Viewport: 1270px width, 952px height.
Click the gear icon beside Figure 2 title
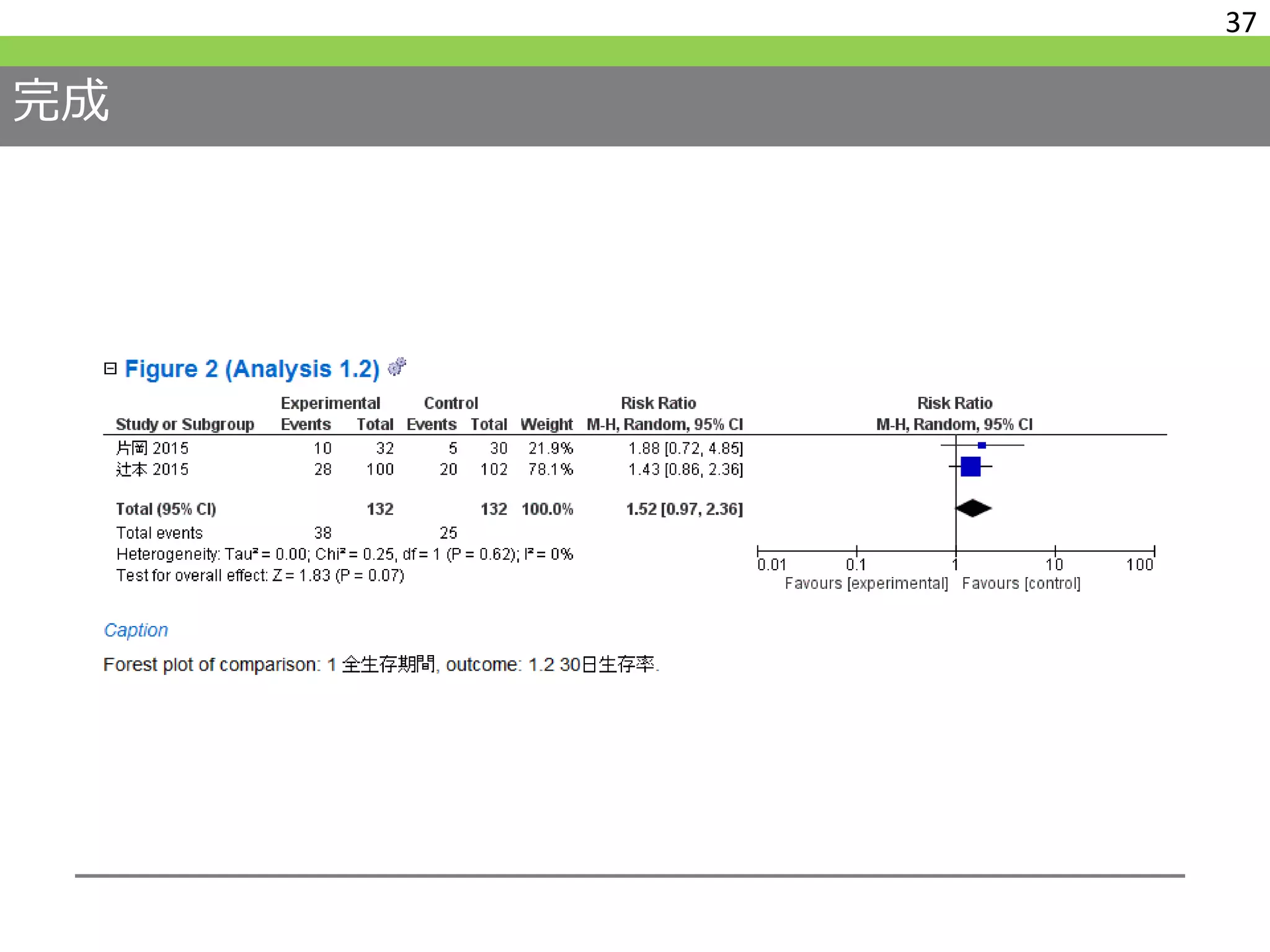click(397, 367)
